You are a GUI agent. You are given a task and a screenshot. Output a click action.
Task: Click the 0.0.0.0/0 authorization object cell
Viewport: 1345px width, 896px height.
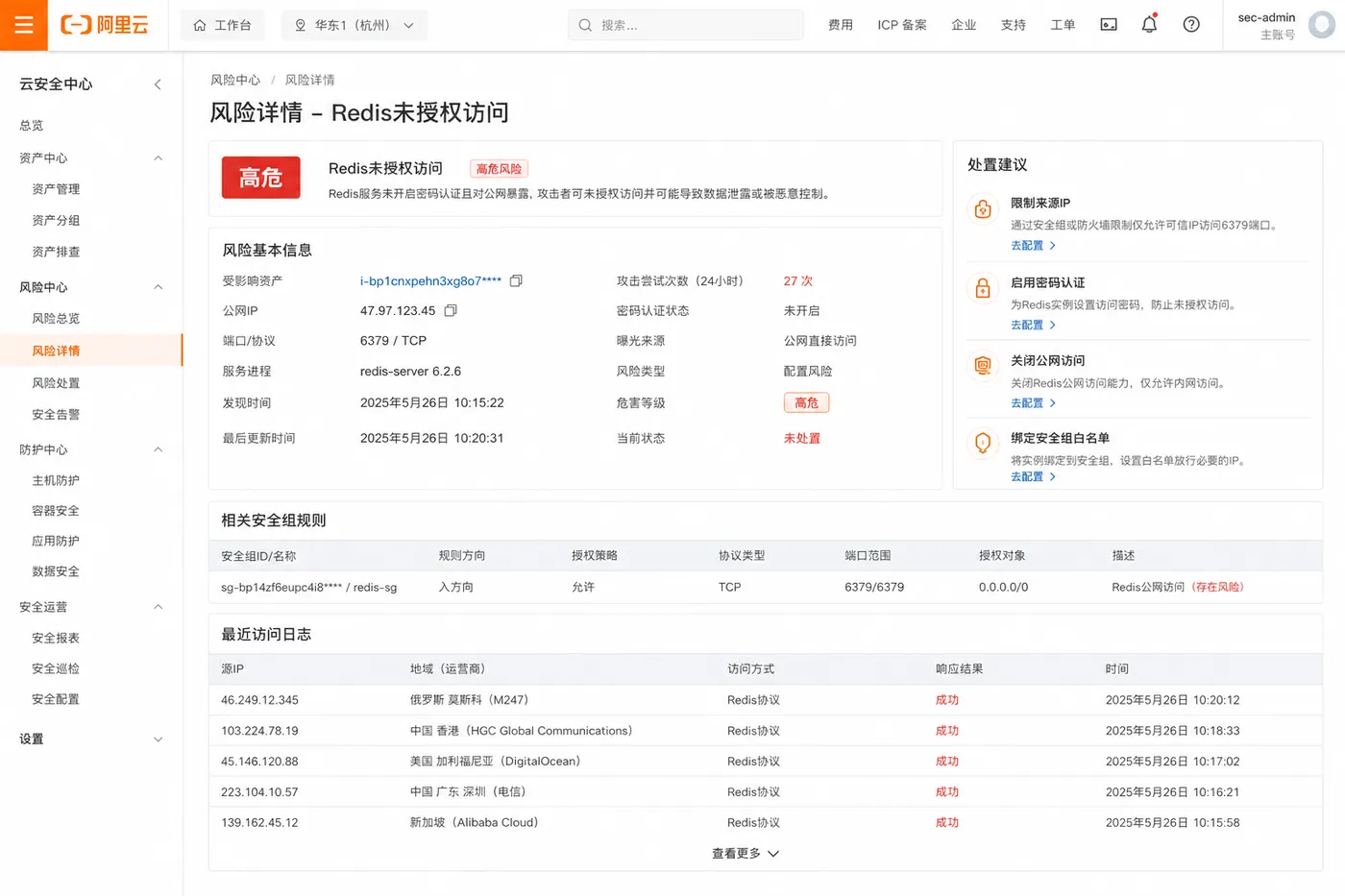1003,588
